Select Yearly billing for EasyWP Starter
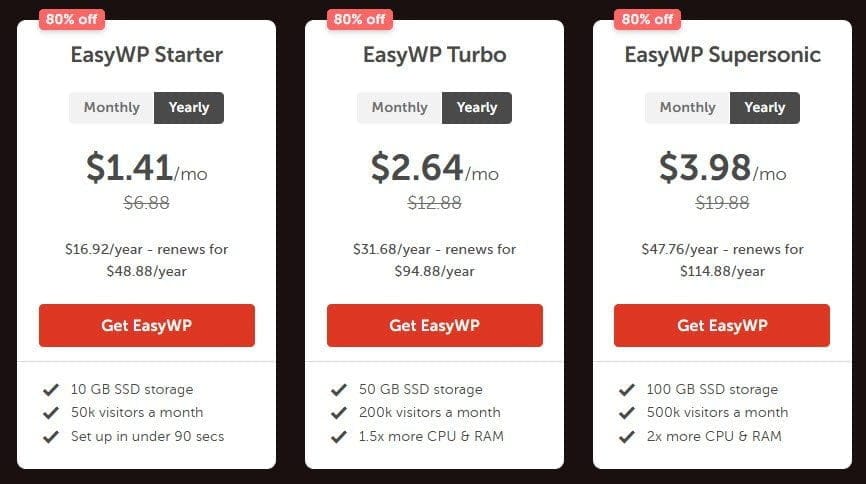Viewport: 866px width, 484px height. coord(189,108)
